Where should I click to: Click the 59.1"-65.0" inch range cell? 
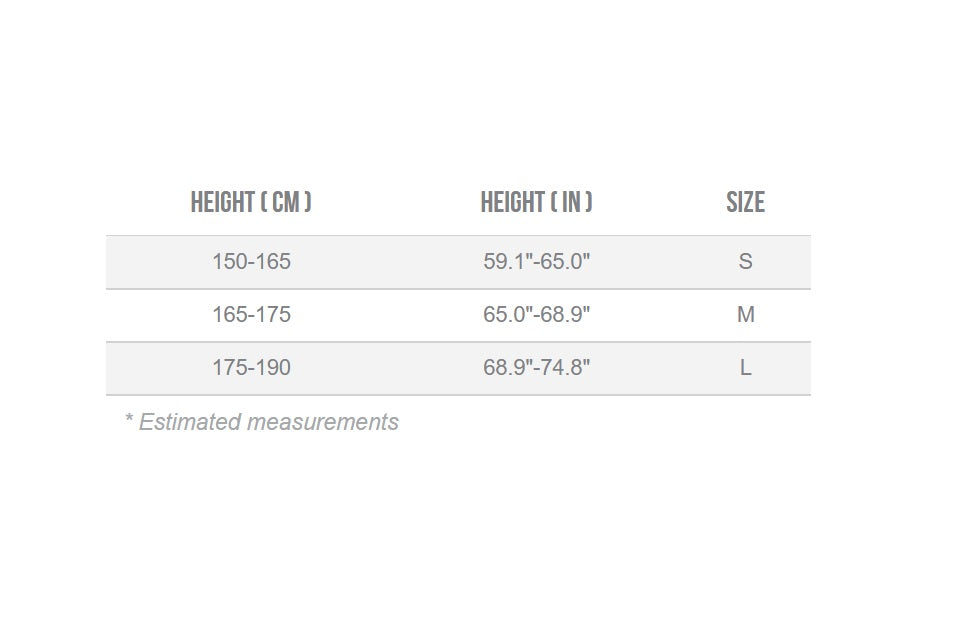click(536, 262)
